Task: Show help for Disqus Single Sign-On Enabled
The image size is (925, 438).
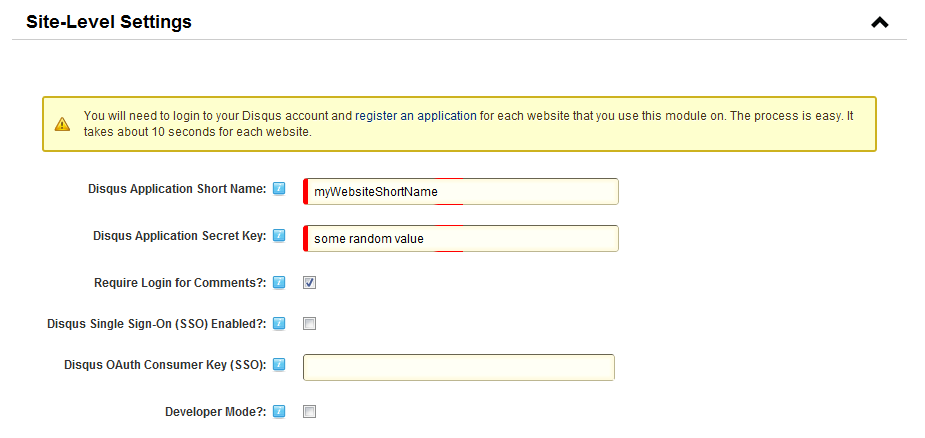Action: tap(279, 323)
